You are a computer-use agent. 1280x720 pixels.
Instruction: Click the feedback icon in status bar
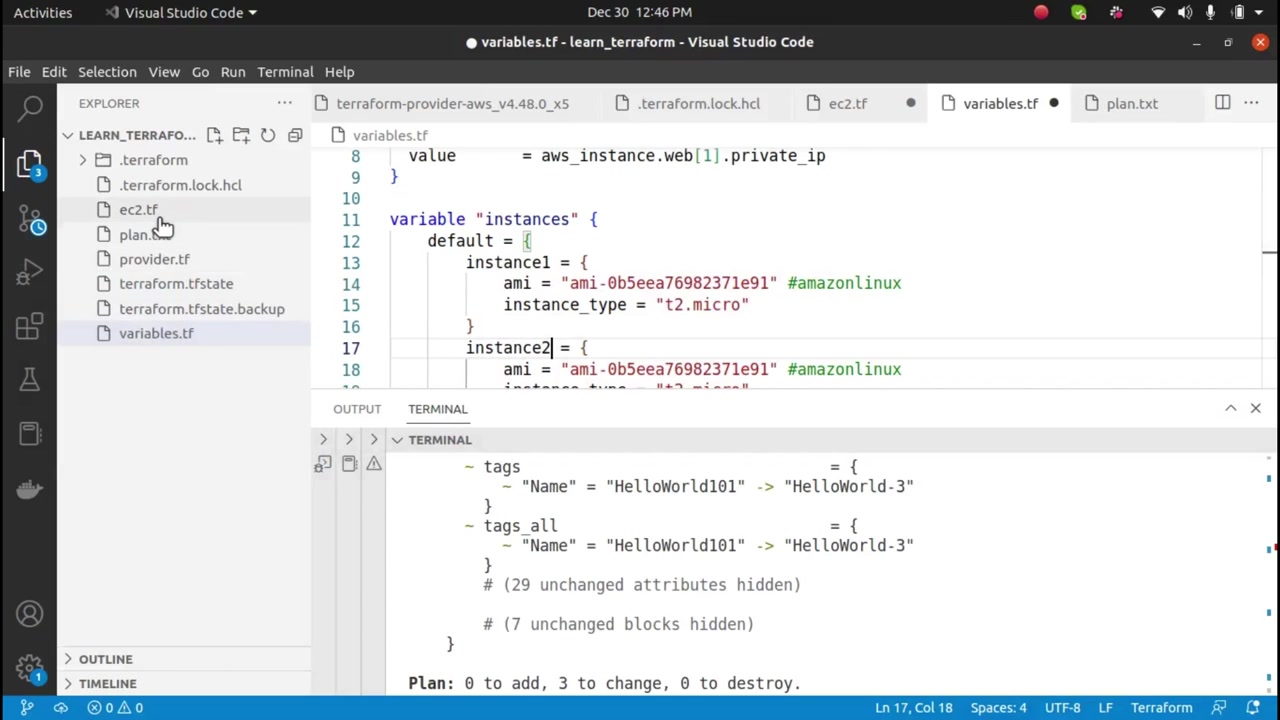[x=1221, y=708]
